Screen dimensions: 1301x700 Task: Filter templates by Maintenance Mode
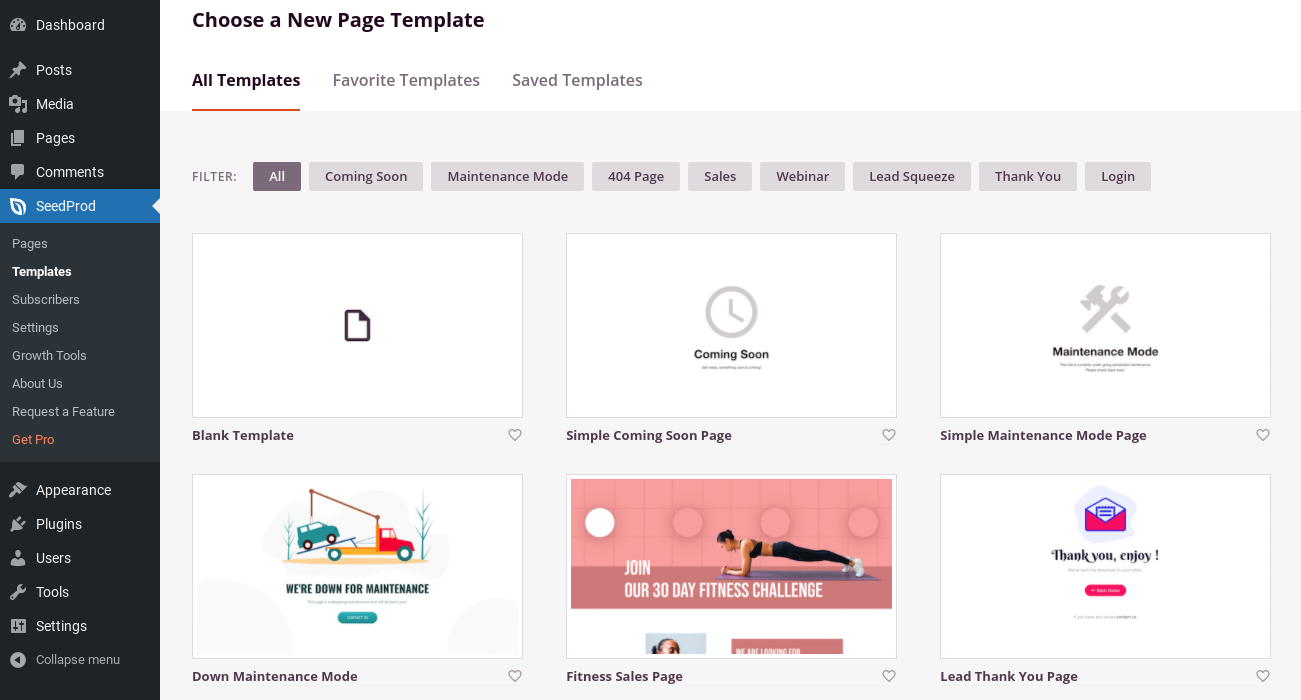click(x=508, y=176)
